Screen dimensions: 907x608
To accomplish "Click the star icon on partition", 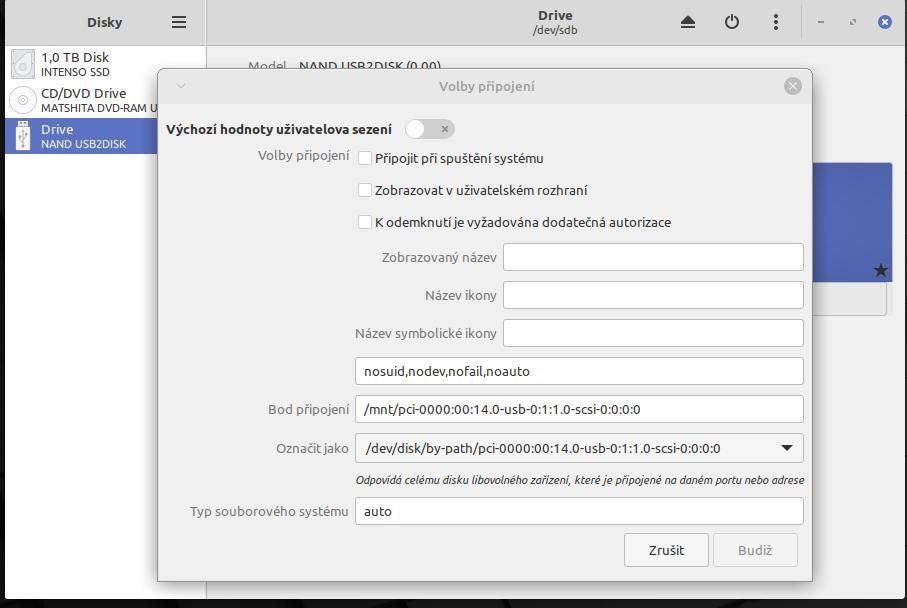I will 880,270.
